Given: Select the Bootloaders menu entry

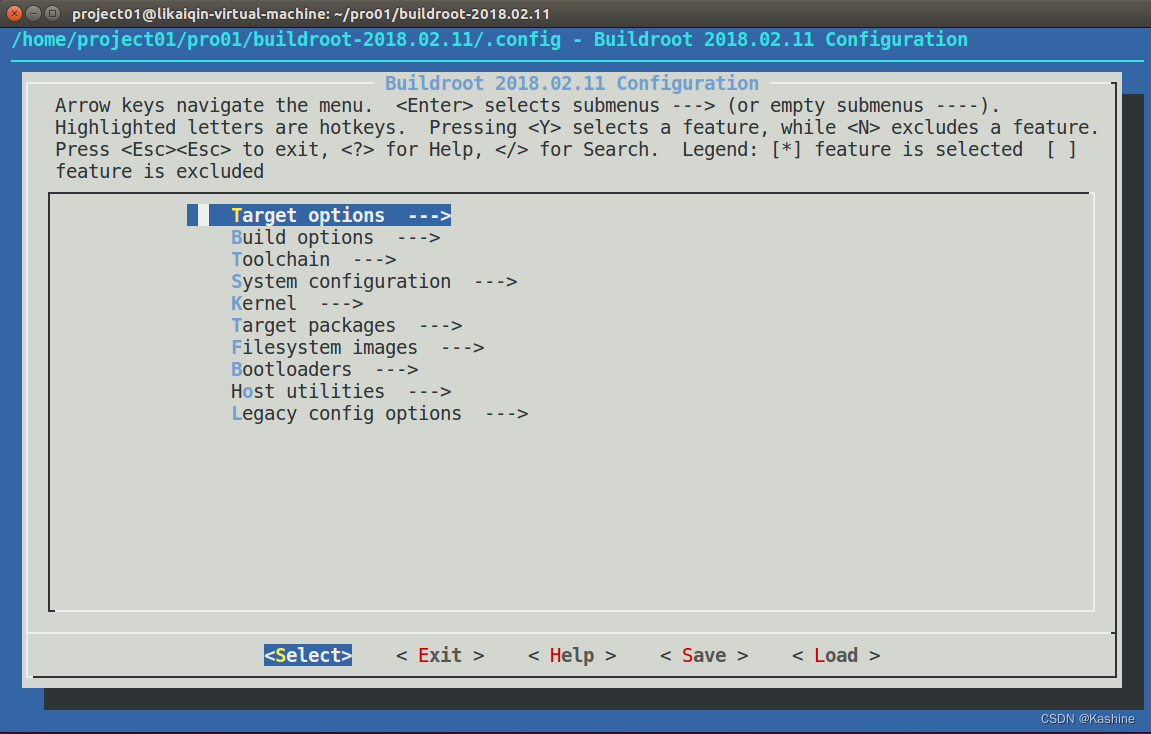Looking at the screenshot, I should [291, 369].
